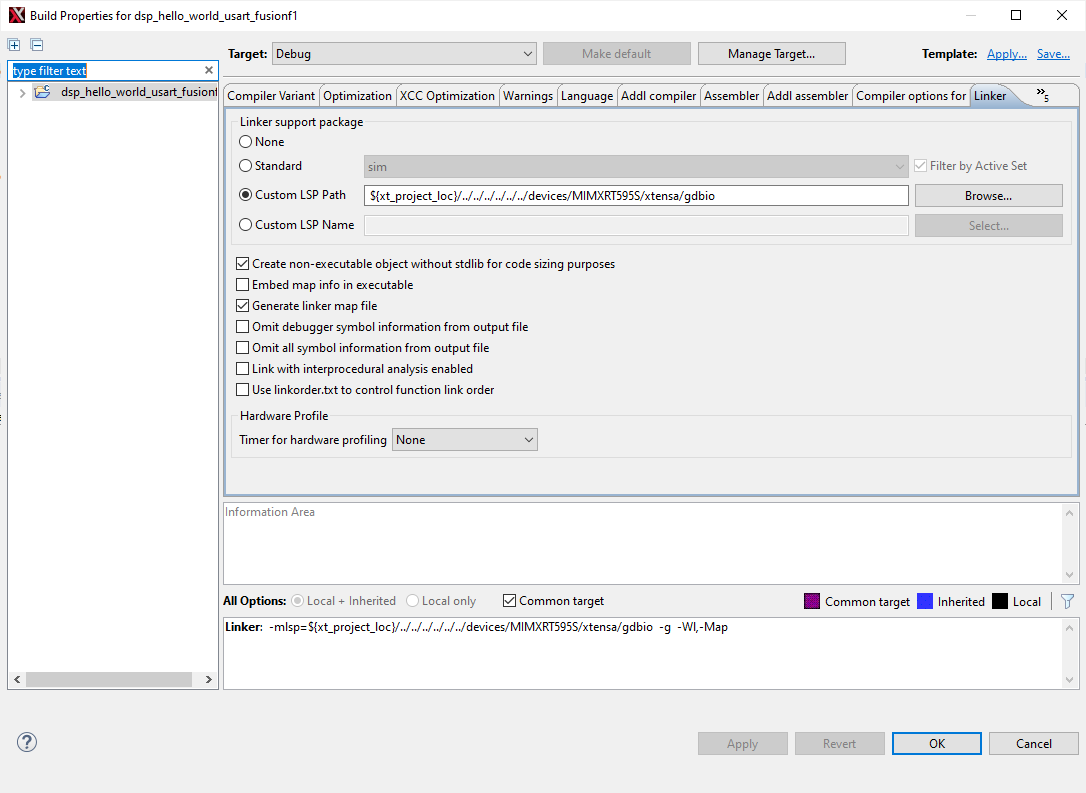The image size is (1086, 793).
Task: Enable Embed map info in executable
Action: click(x=243, y=285)
